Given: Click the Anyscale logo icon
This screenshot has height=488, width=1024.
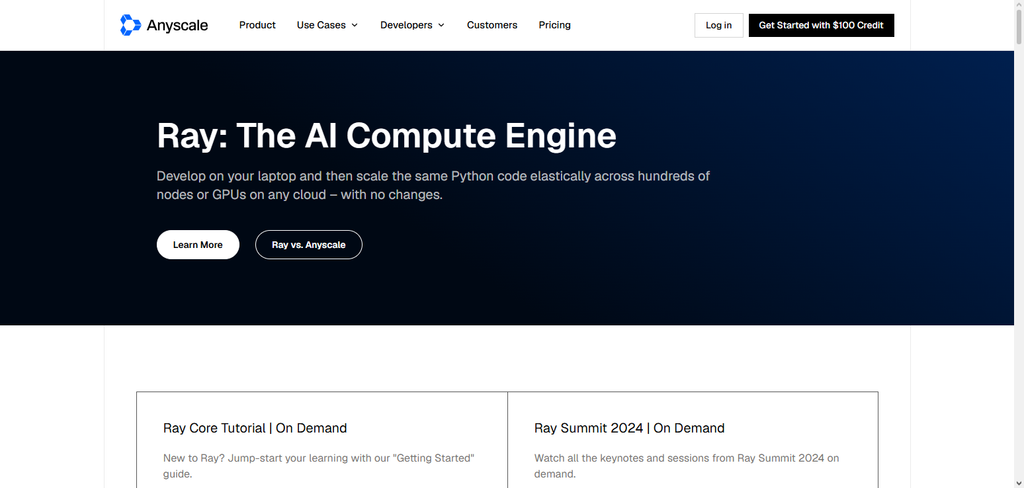Looking at the screenshot, I should 130,25.
